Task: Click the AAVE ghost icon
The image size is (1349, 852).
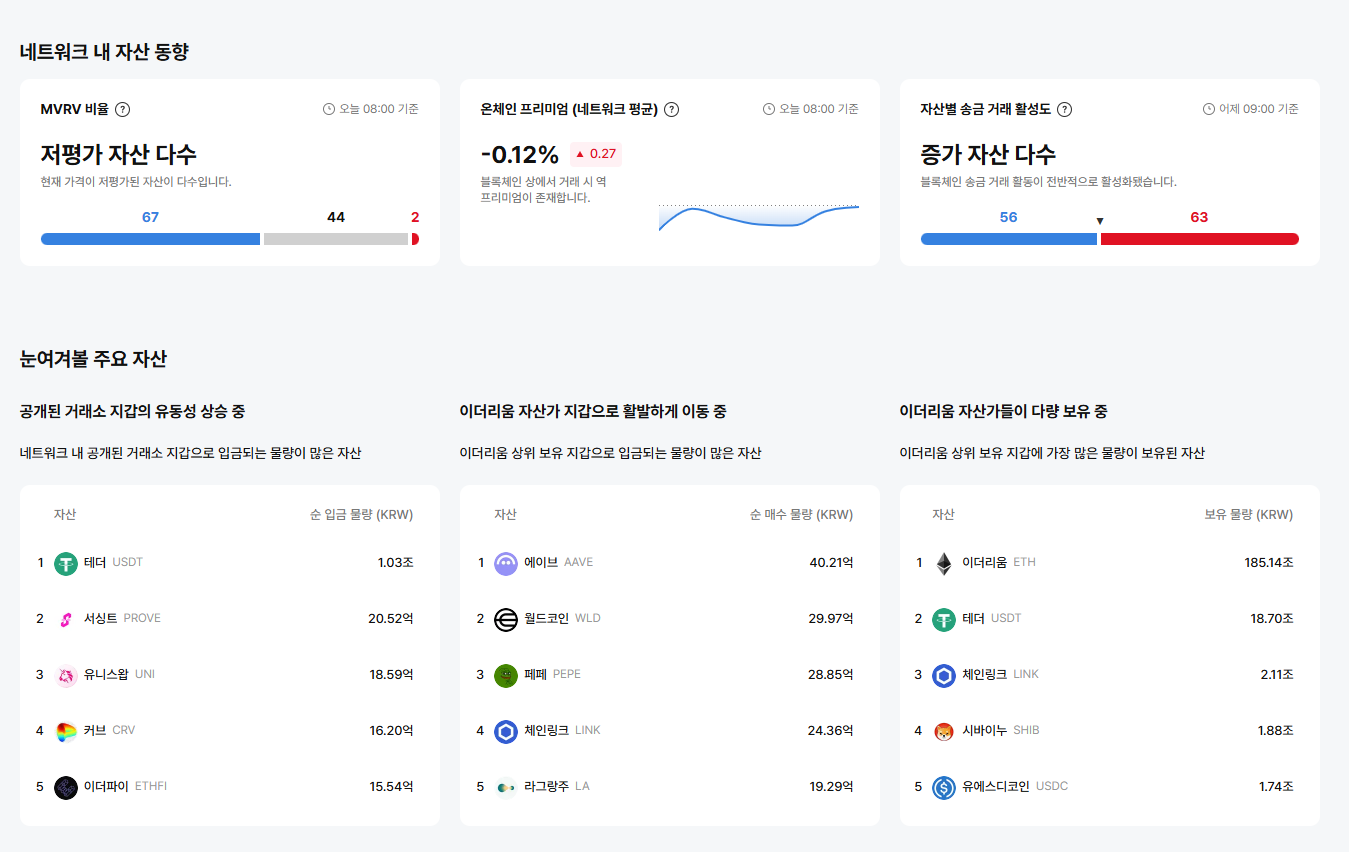Action: point(505,562)
